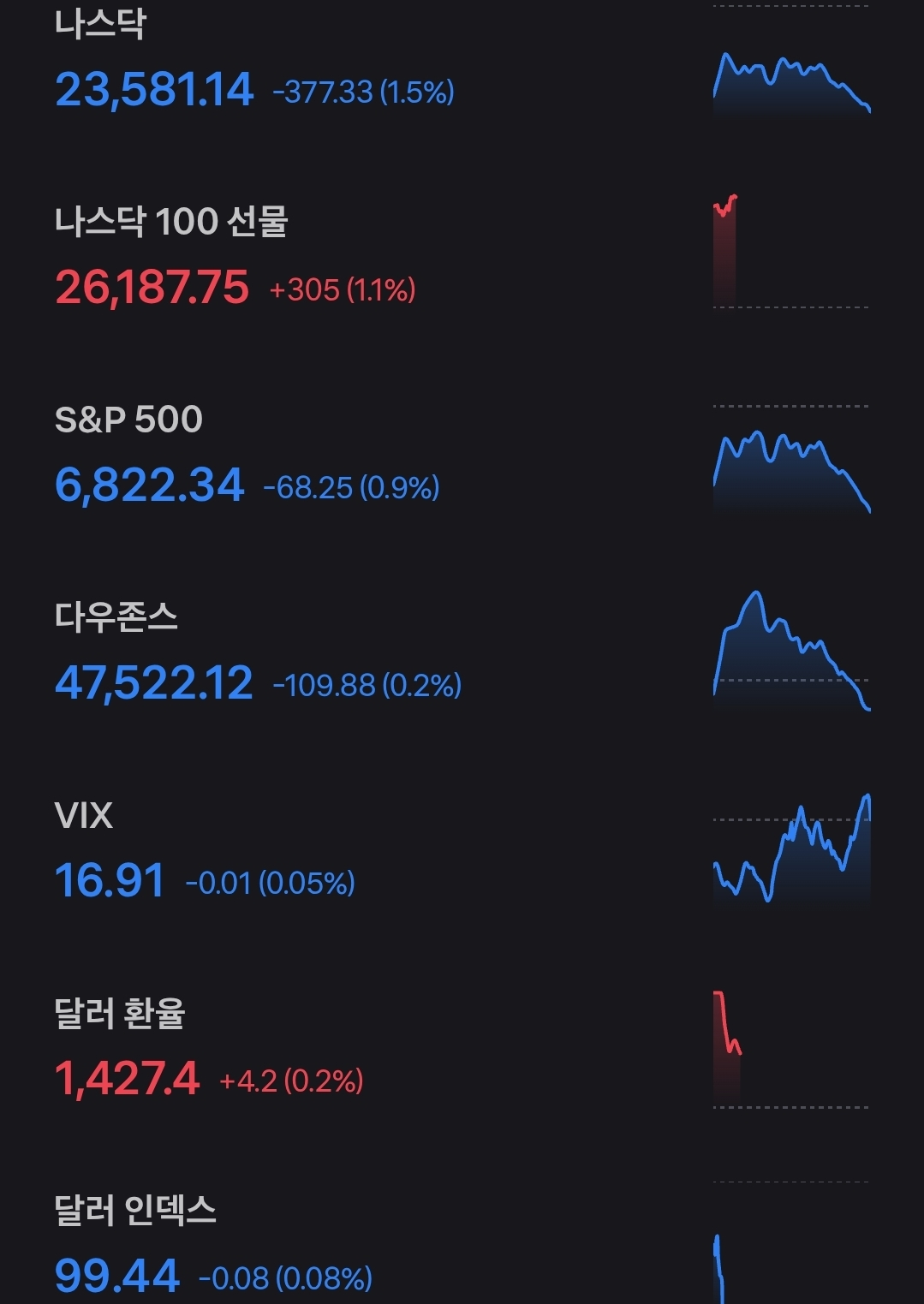This screenshot has width=924, height=1304.
Task: Open the 달러 환율 label
Action: point(120,1014)
